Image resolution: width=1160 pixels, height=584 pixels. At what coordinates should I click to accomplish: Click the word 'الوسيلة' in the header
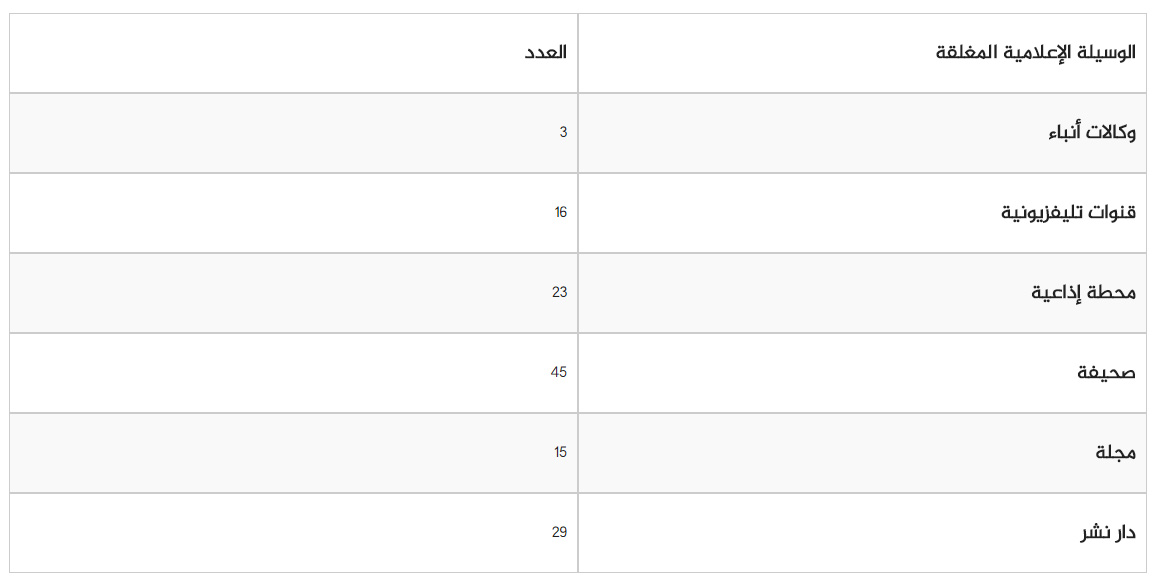pos(1103,53)
